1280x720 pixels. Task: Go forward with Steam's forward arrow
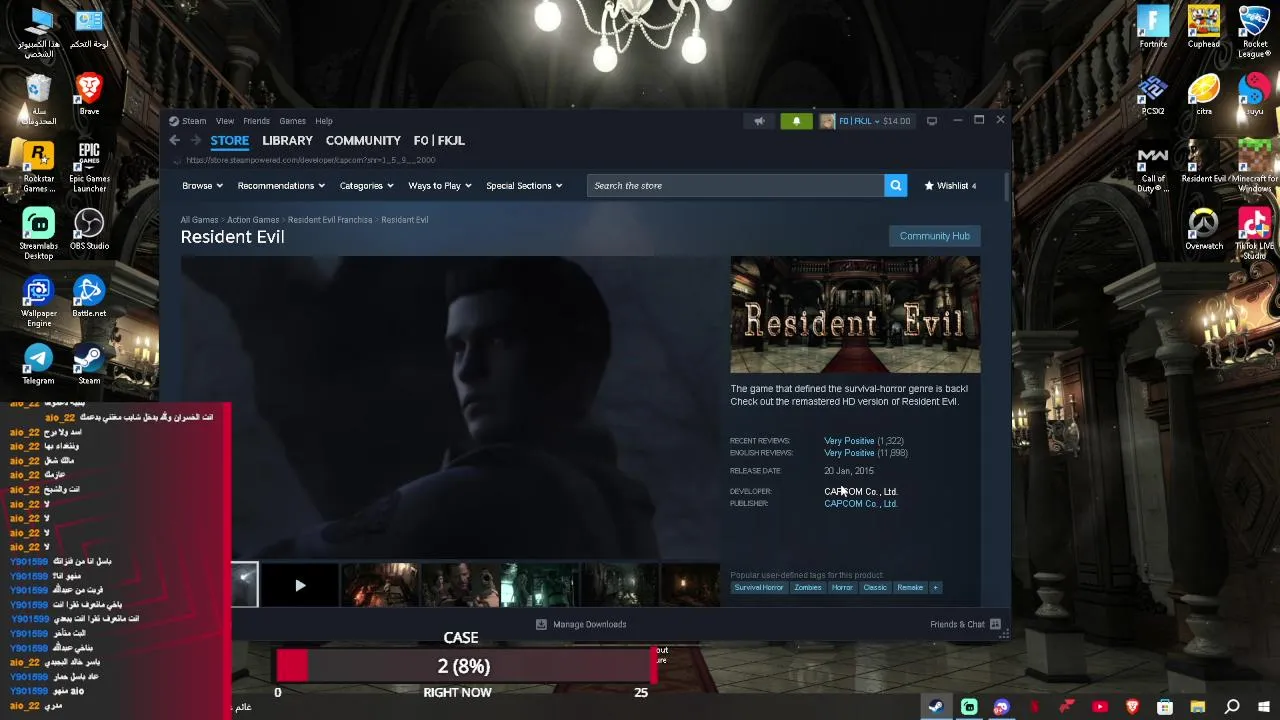pyautogui.click(x=196, y=140)
